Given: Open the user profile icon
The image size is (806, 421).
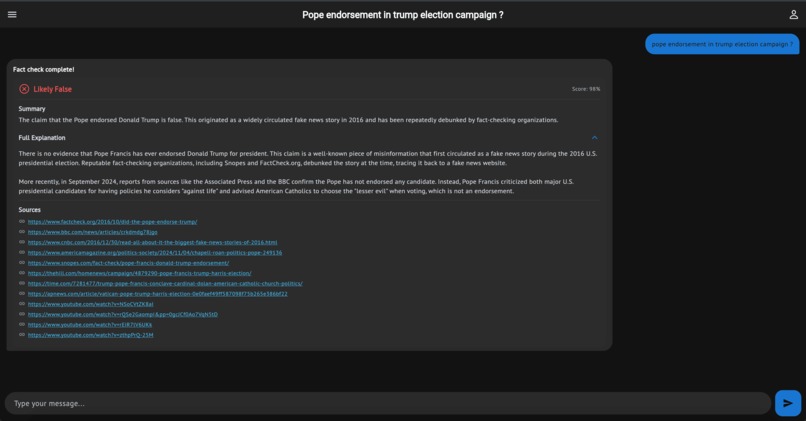Looking at the screenshot, I should 793,14.
